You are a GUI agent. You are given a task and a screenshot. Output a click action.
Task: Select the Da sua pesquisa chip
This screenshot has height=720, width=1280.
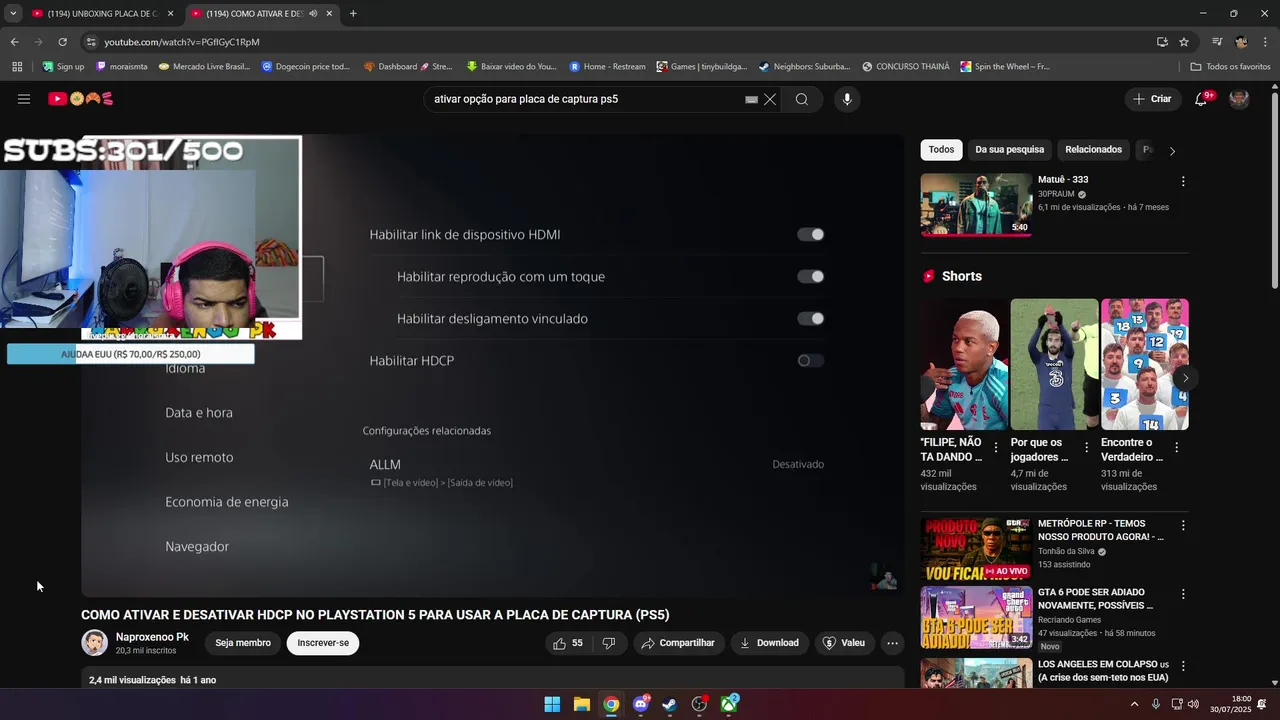[x=1009, y=150]
